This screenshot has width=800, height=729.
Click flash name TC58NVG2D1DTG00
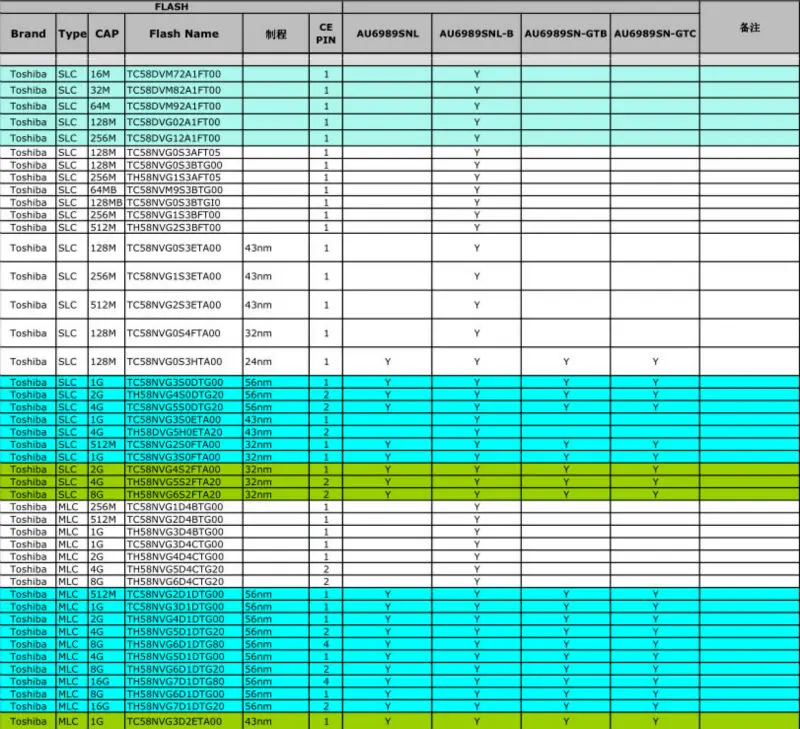click(175, 594)
